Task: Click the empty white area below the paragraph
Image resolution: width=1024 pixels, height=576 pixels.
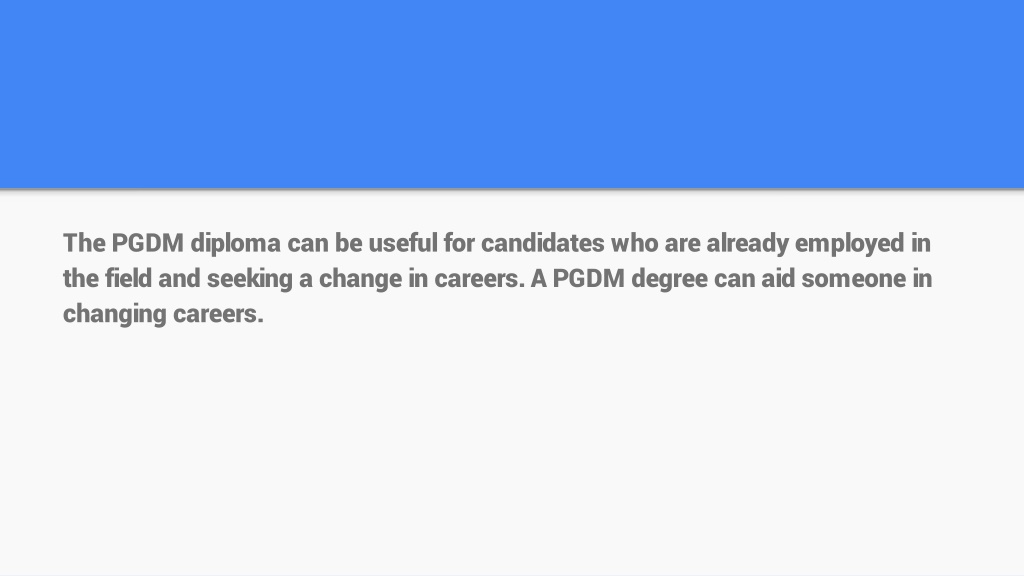Action: (512, 451)
